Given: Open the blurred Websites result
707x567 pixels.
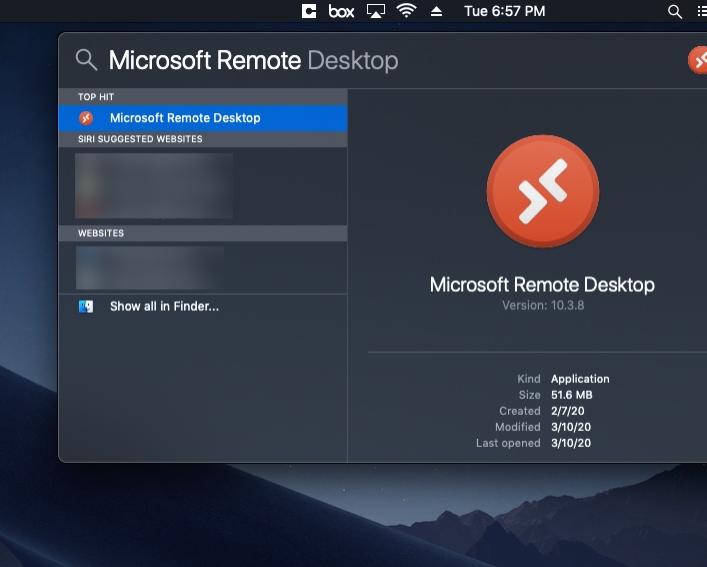Looking at the screenshot, I should click(150, 267).
